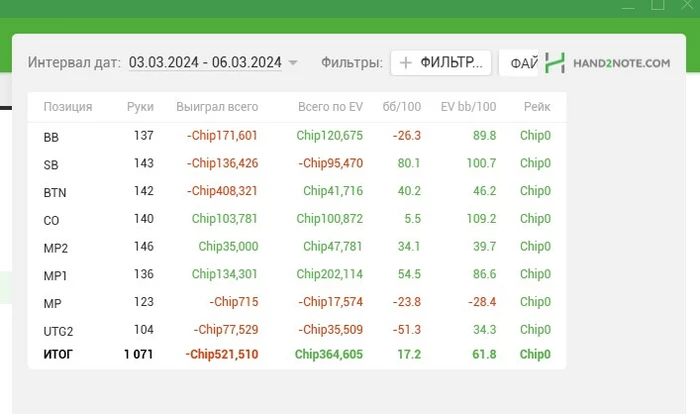The height and width of the screenshot is (414, 700).
Task: Click the ФИЛЬТР... button
Action: (441, 63)
